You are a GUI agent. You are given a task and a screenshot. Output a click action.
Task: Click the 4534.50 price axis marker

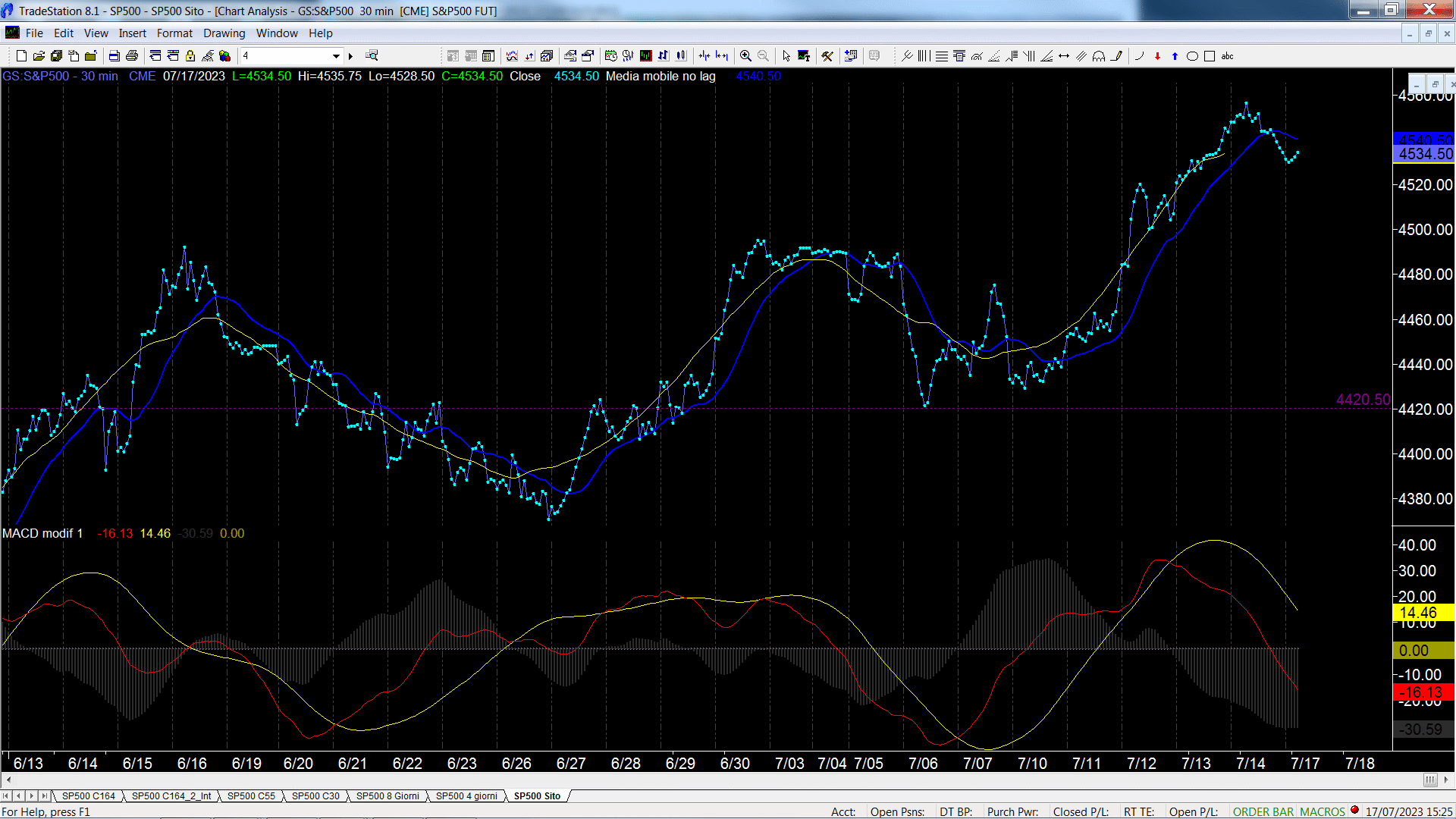pyautogui.click(x=1424, y=154)
